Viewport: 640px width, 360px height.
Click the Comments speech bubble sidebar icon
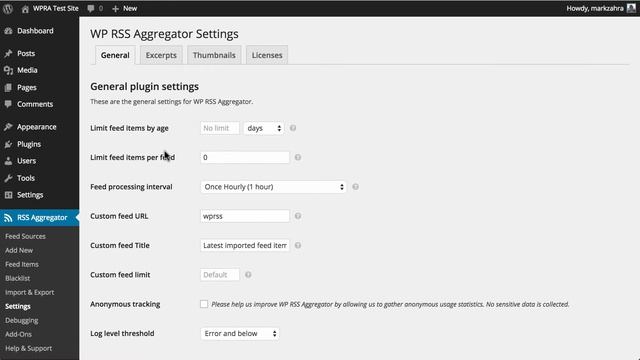(x=8, y=104)
